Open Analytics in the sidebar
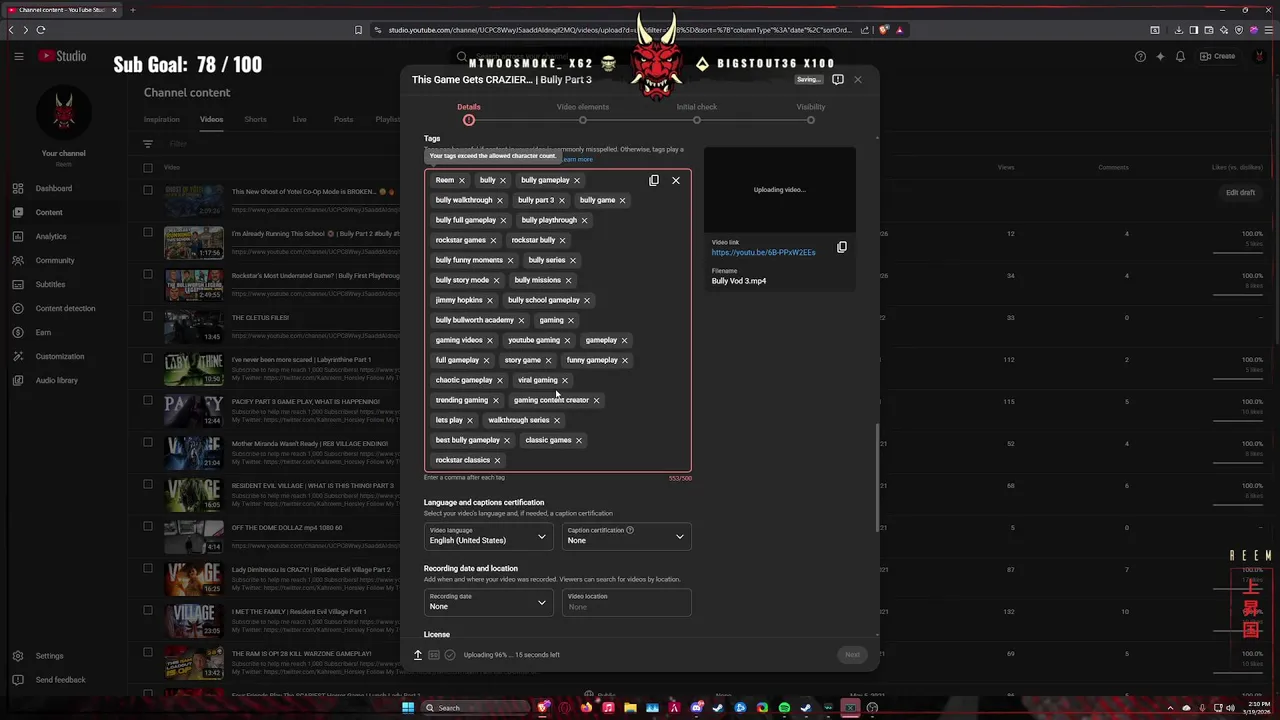 (x=64, y=236)
